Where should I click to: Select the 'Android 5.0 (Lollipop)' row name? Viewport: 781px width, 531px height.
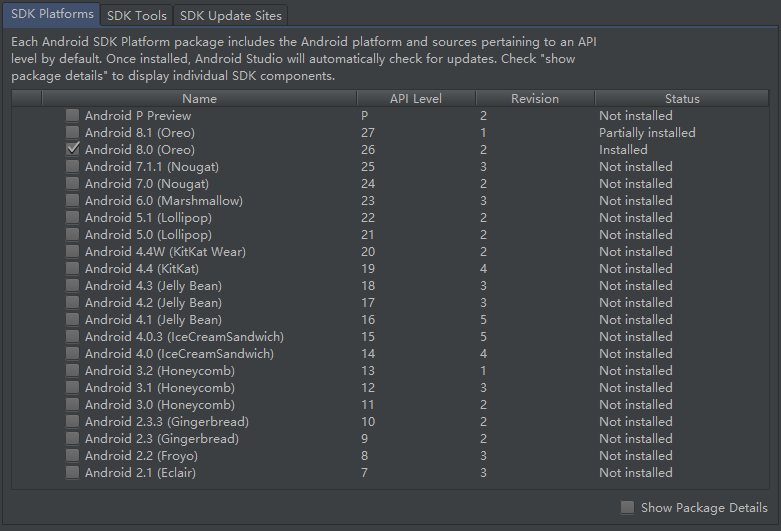pyautogui.click(x=148, y=235)
